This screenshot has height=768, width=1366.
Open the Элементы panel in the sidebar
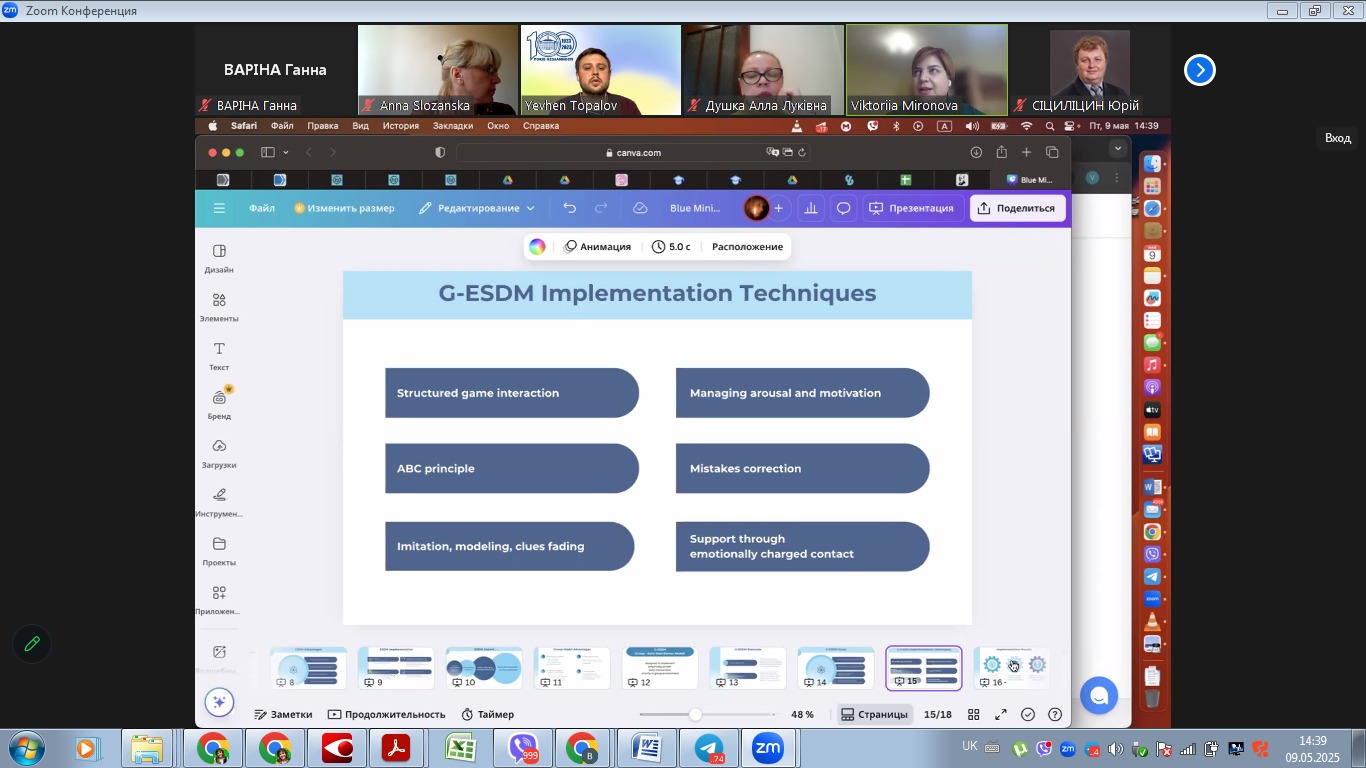point(219,306)
